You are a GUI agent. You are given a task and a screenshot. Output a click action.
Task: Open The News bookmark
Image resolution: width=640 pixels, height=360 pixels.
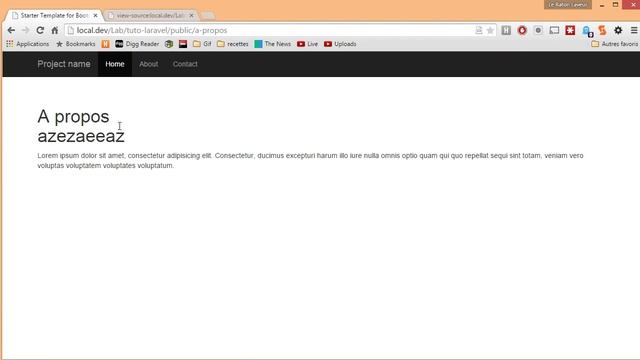[x=273, y=44]
